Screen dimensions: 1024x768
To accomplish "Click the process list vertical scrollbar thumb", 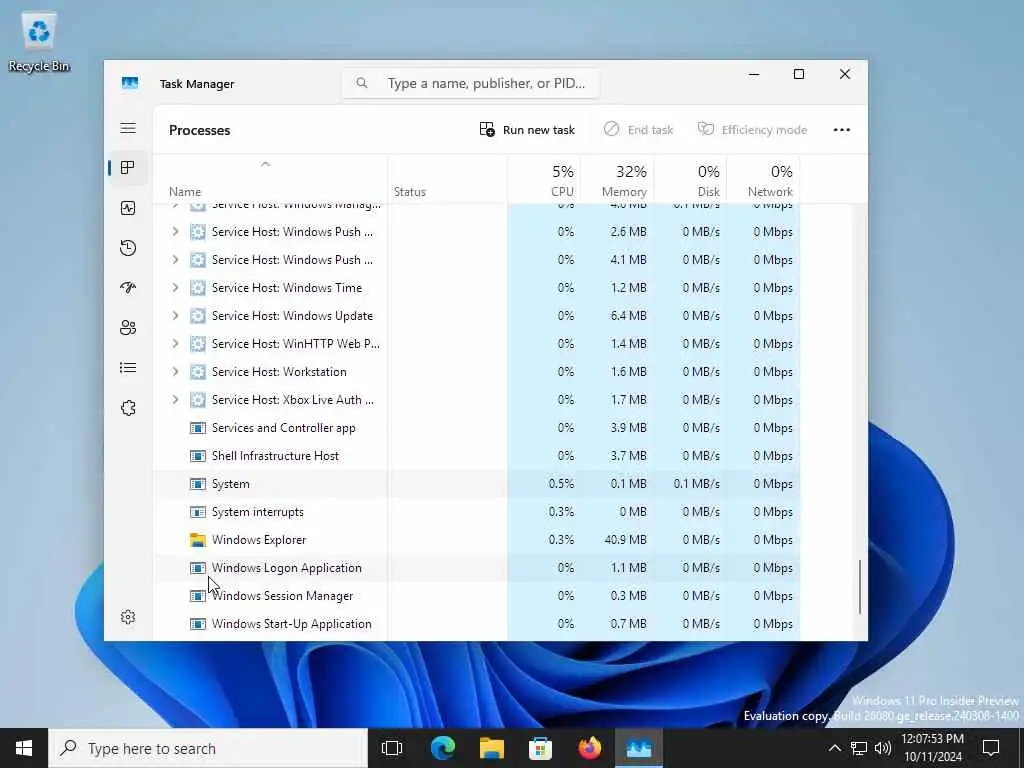I will coord(859,586).
